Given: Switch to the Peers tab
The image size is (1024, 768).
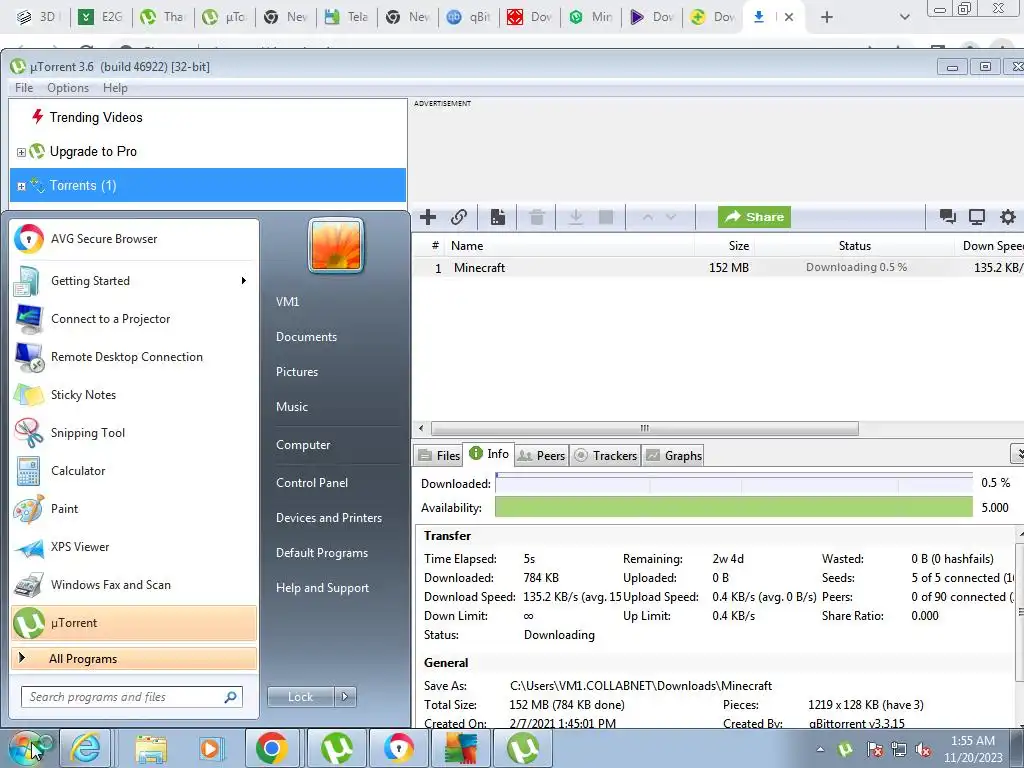Looking at the screenshot, I should pos(541,455).
